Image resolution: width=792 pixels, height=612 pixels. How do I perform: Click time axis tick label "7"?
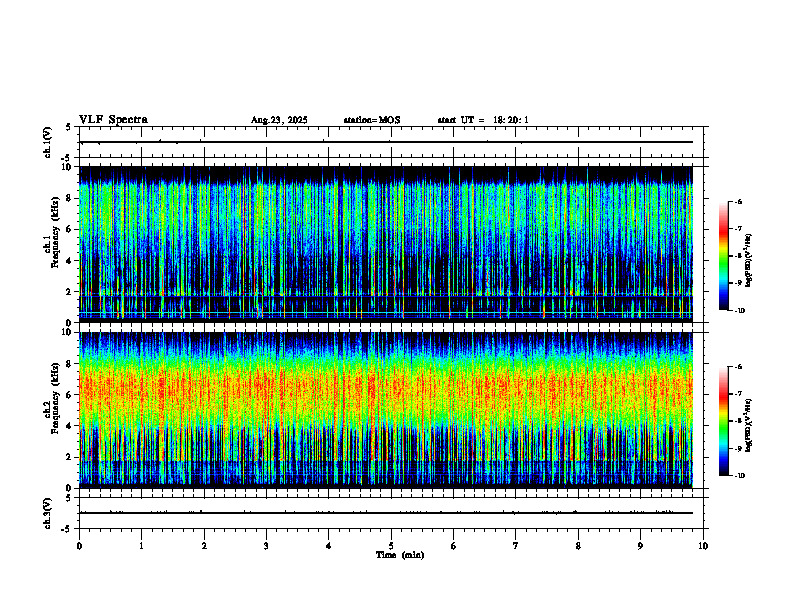pyautogui.click(x=516, y=546)
